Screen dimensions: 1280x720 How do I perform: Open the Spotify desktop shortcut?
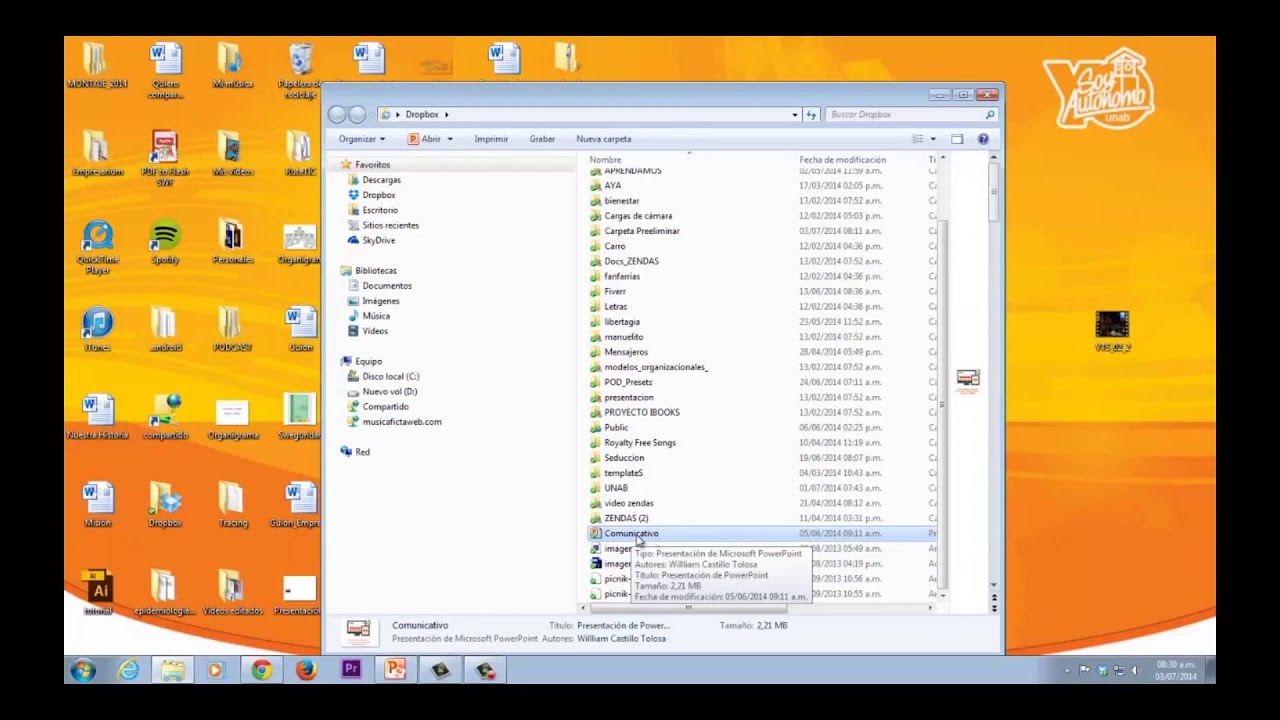(x=165, y=243)
